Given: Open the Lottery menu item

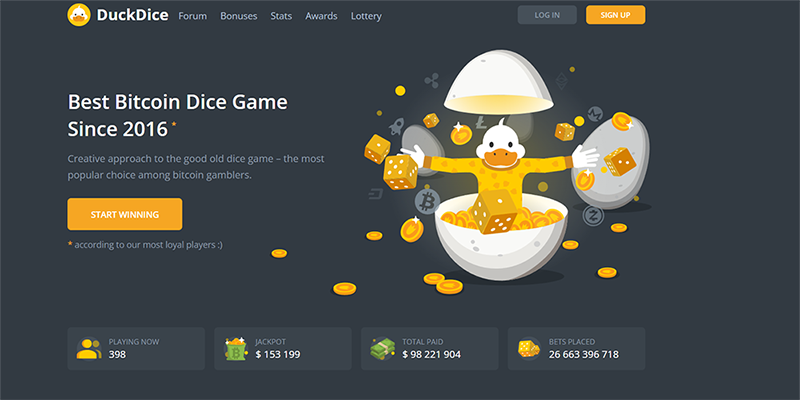Looking at the screenshot, I should click(x=366, y=16).
